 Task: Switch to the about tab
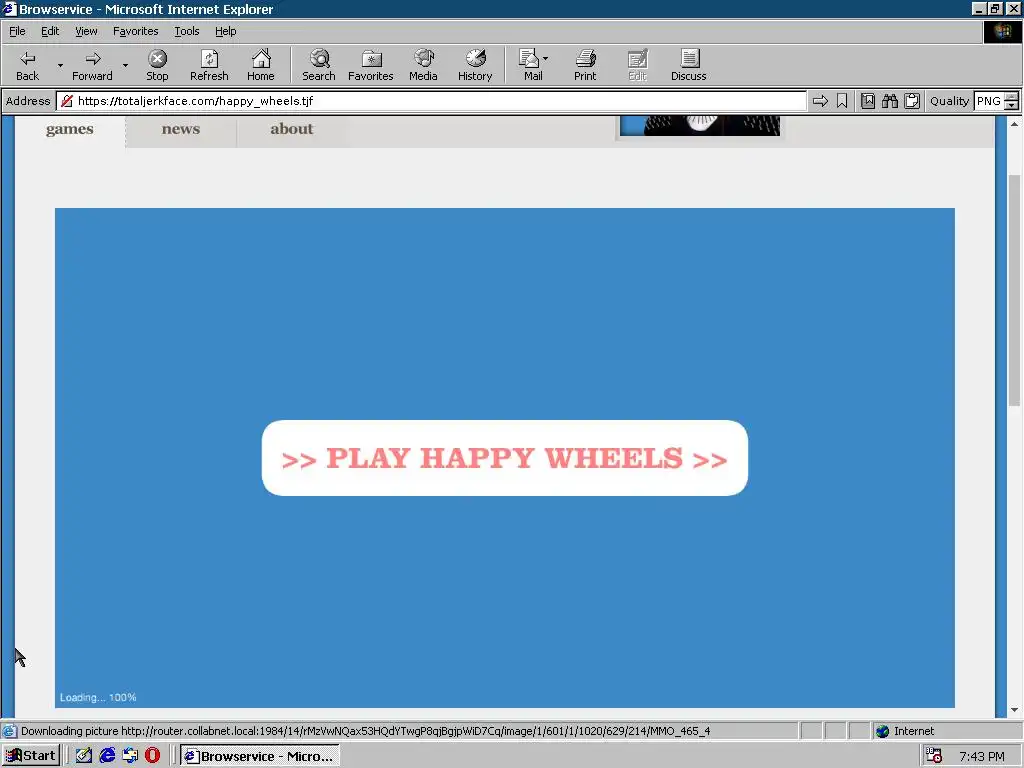292,129
